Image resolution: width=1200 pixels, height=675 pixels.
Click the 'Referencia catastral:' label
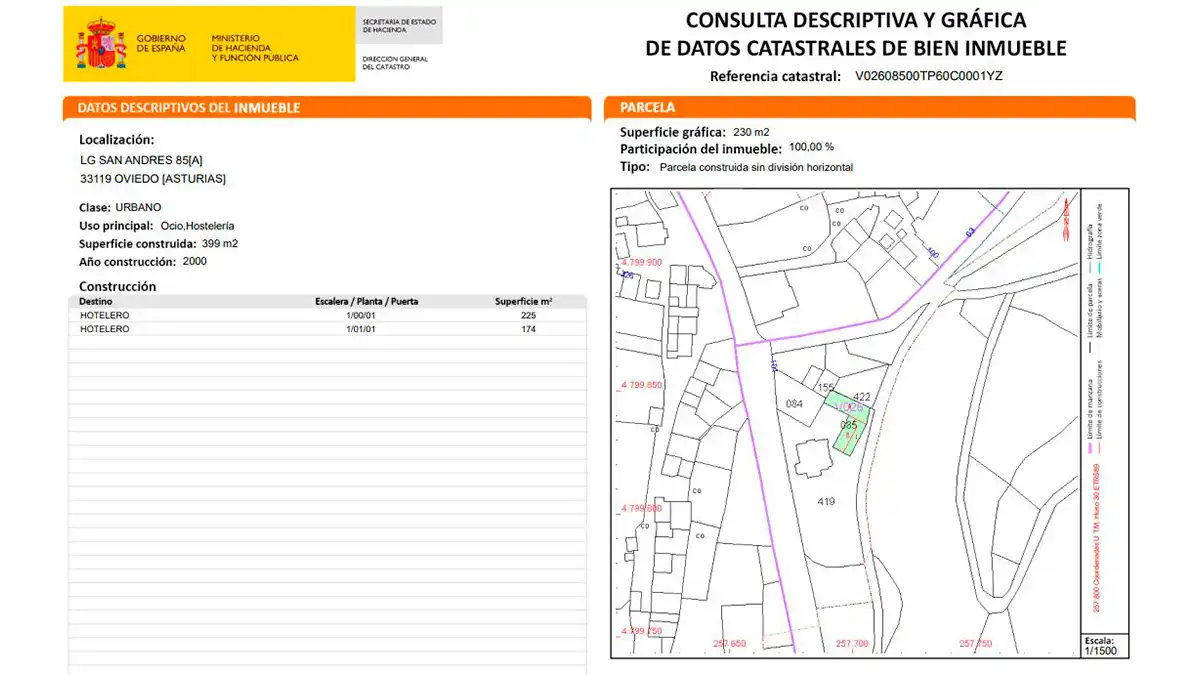[x=775, y=76]
